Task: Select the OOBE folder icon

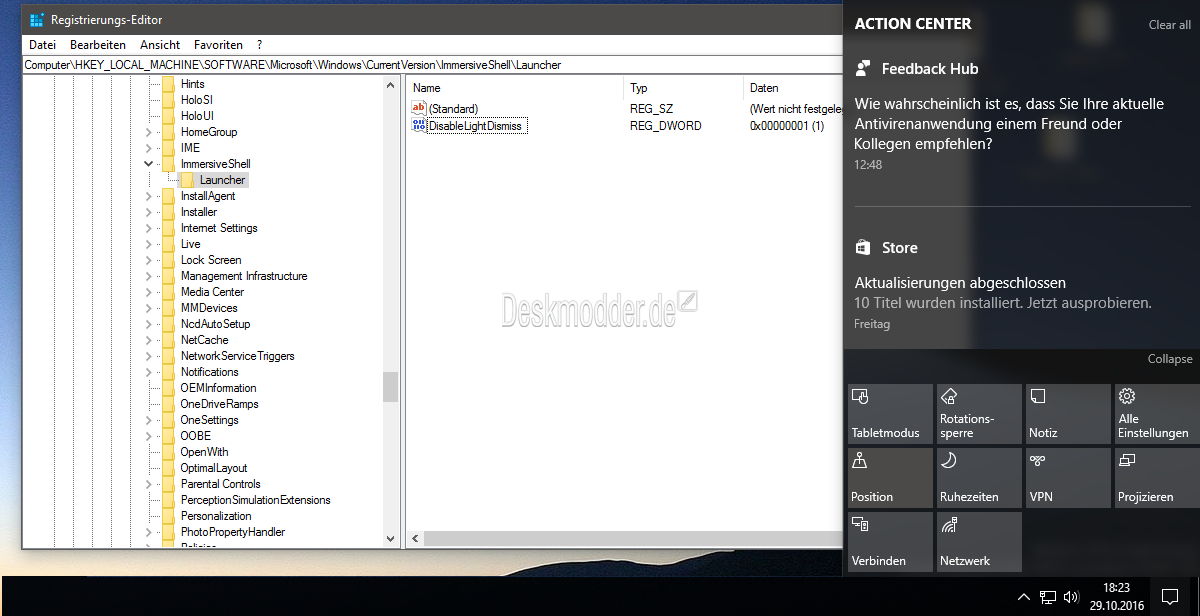Action: click(168, 436)
